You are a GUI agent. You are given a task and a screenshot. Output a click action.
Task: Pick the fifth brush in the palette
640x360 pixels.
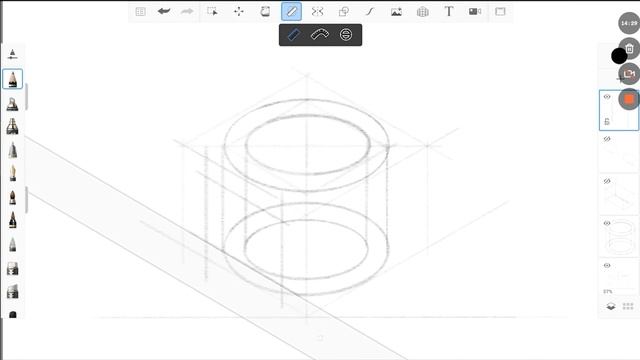pyautogui.click(x=13, y=173)
